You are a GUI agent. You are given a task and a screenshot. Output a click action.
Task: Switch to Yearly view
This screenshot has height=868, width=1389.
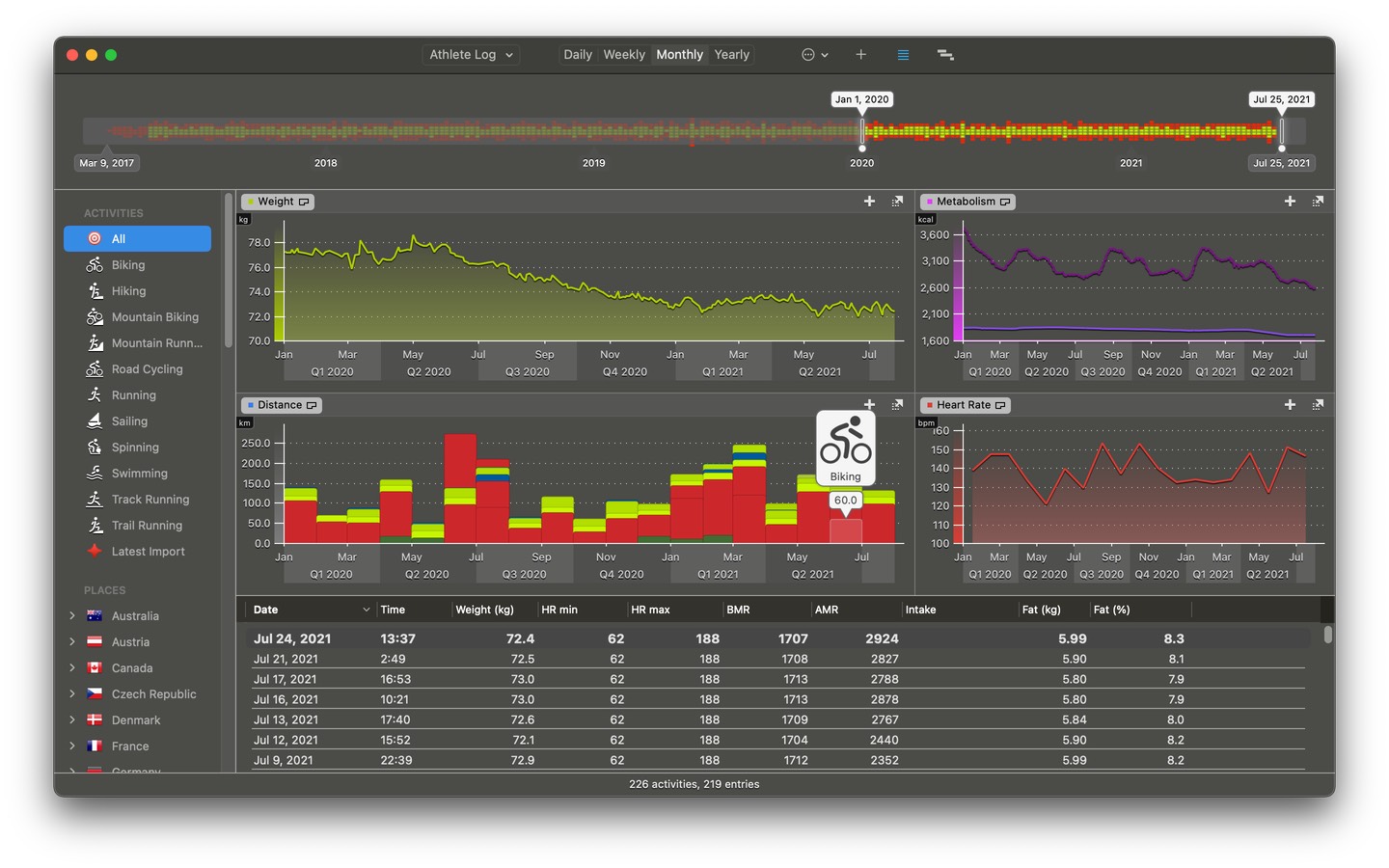[x=732, y=55]
